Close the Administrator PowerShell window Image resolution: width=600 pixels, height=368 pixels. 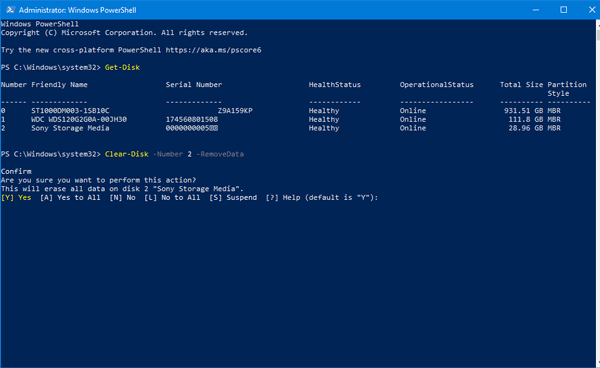tap(591, 10)
